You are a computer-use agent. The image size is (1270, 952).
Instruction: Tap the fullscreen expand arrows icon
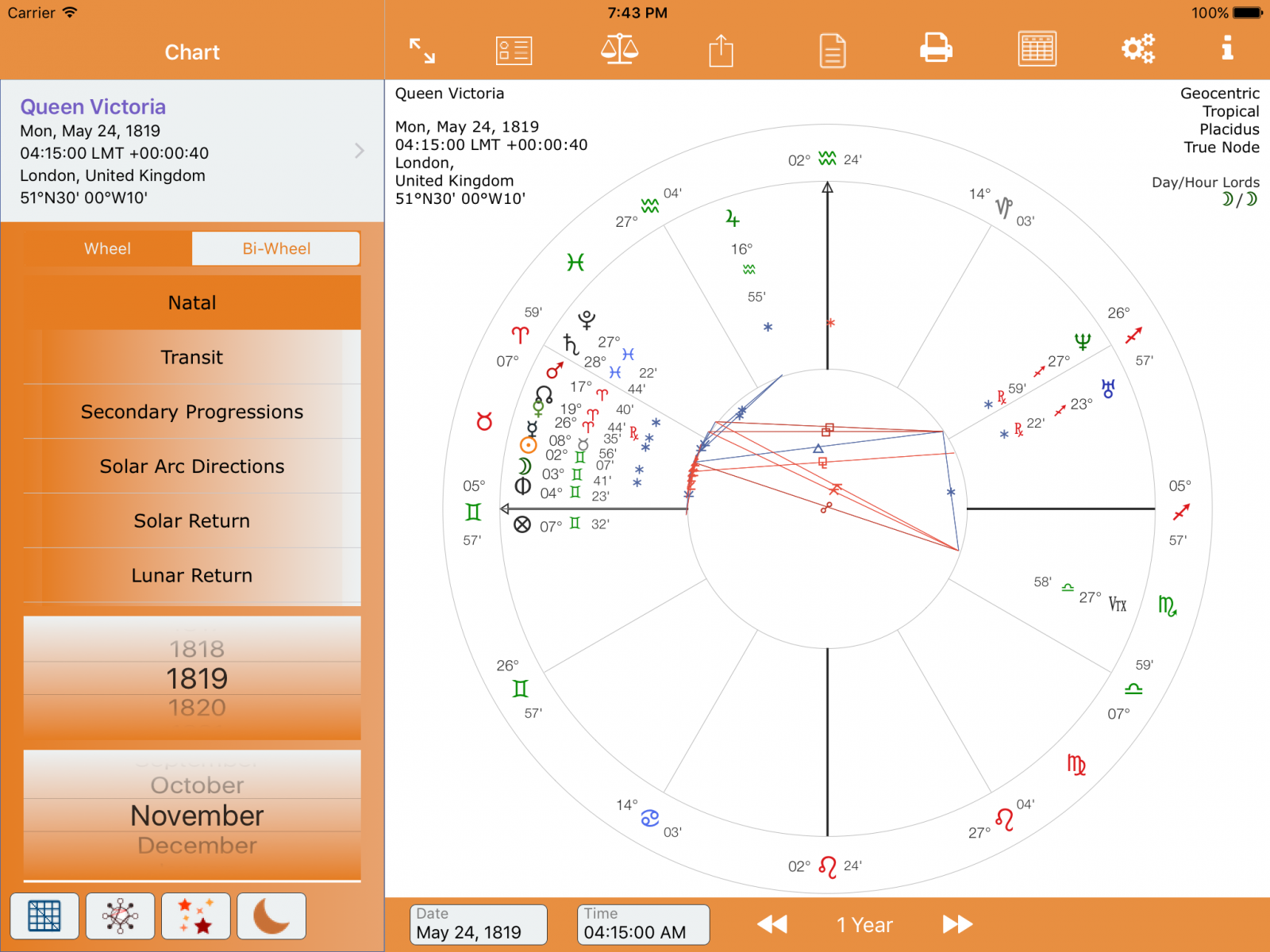tap(421, 51)
